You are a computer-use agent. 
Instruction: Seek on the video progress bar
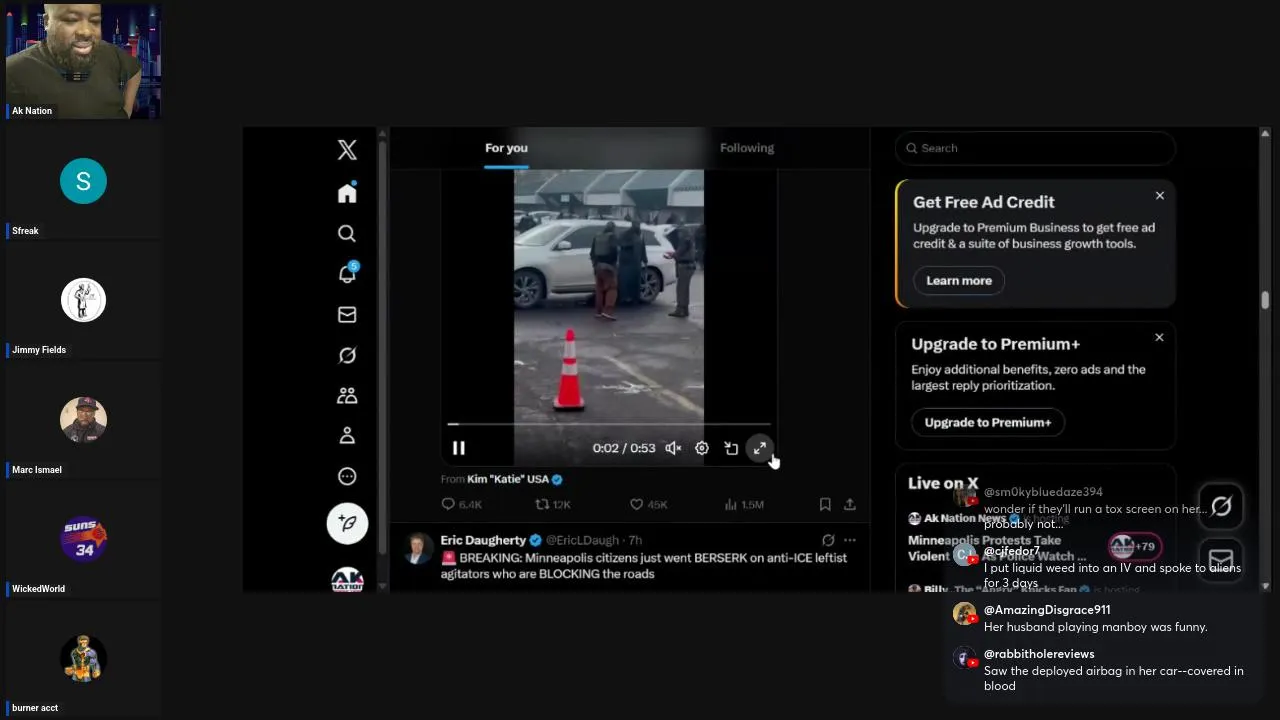609,424
